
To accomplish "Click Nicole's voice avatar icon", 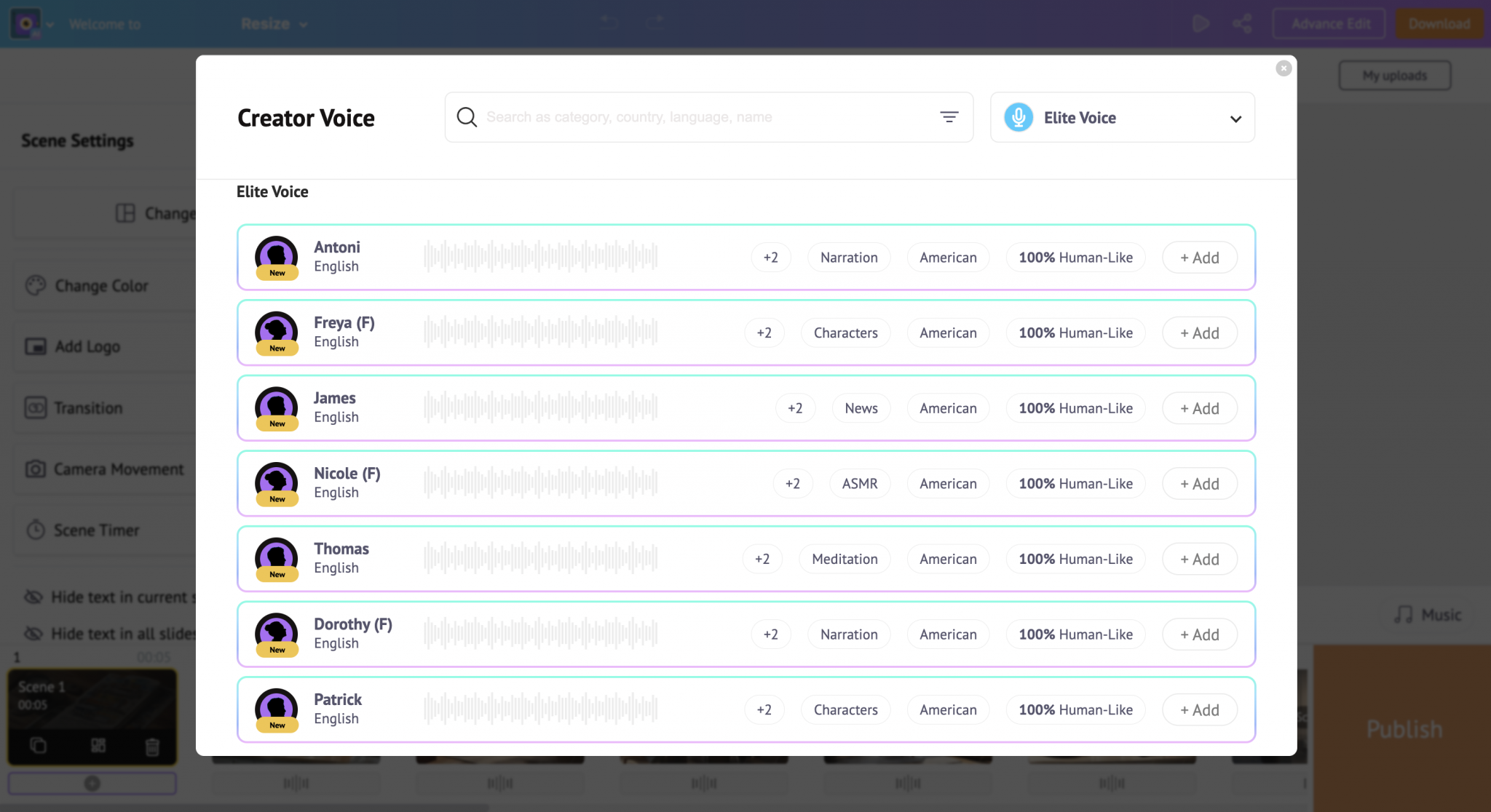I will 277,482.
